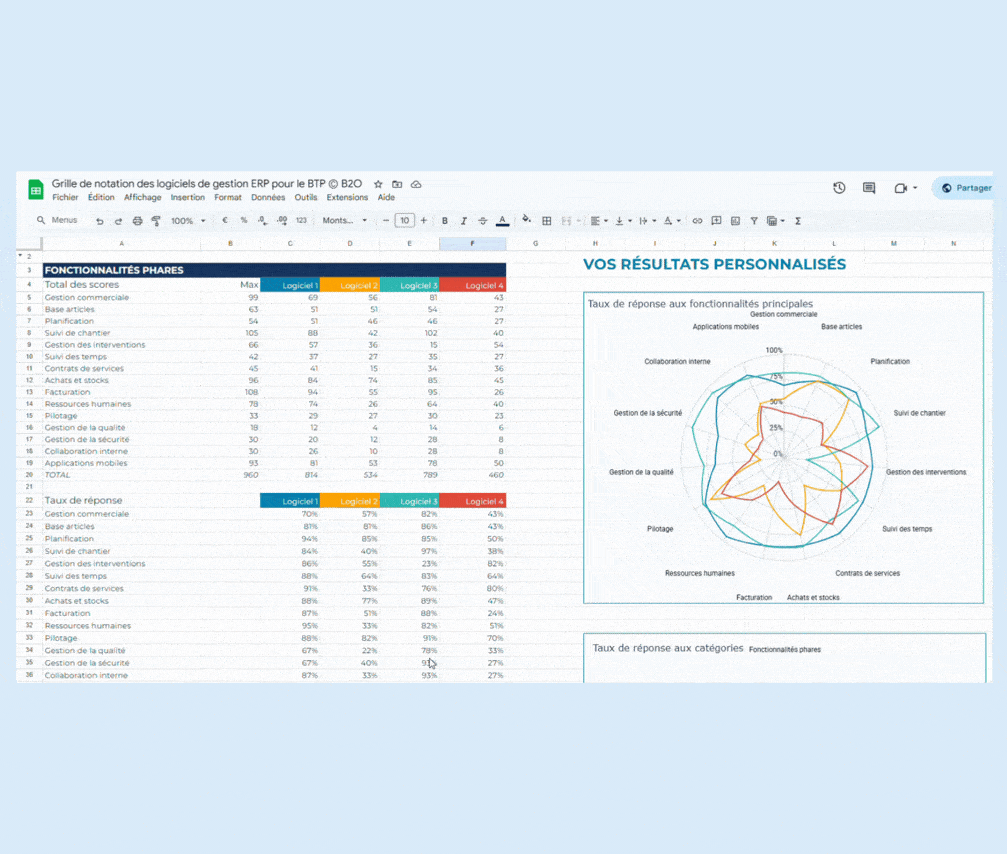Click the print icon
1007x854 pixels.
(138, 221)
